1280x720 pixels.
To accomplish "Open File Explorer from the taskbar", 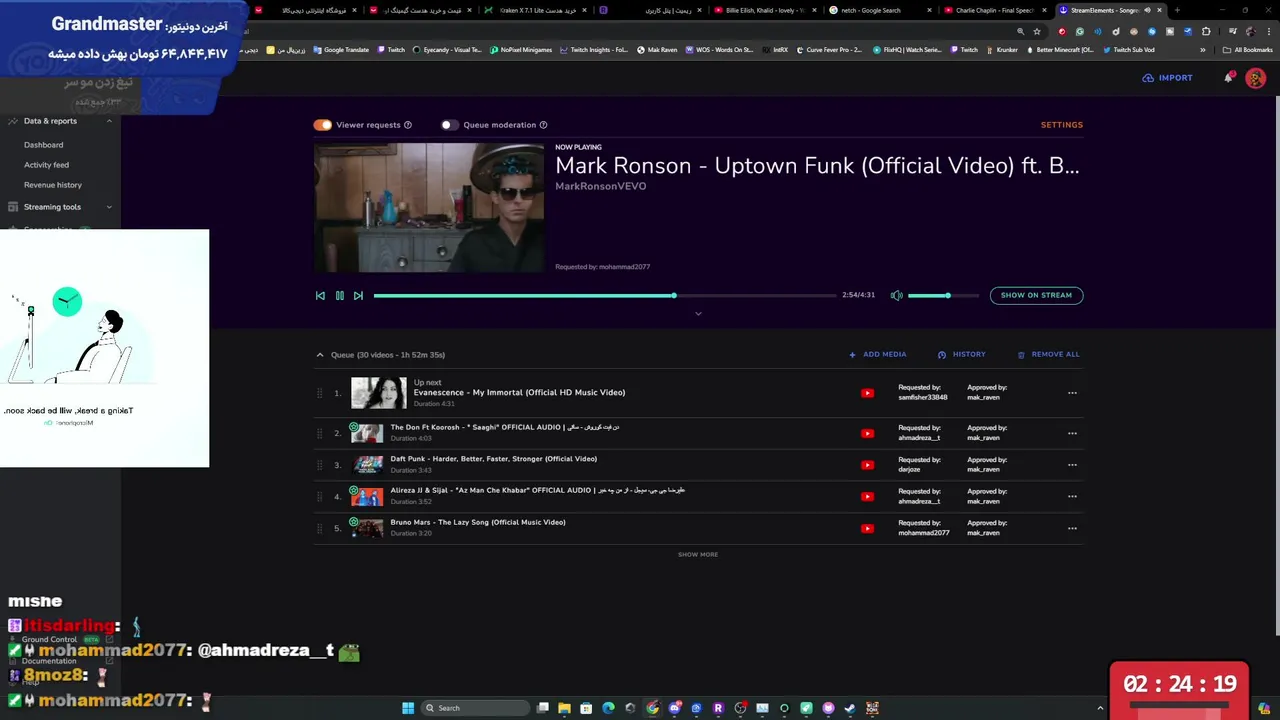I will [x=564, y=708].
